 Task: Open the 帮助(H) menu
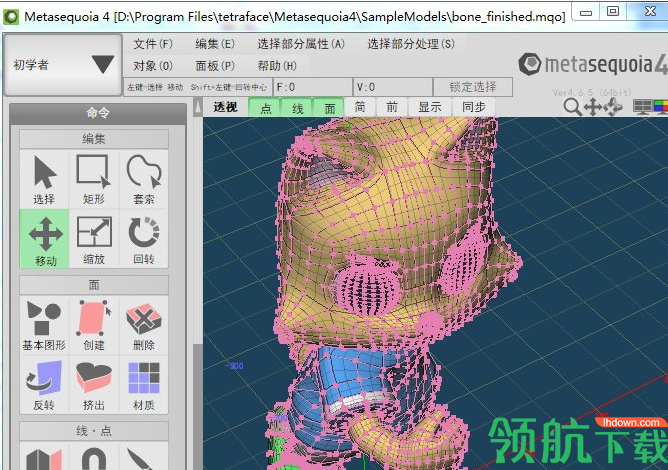point(277,66)
